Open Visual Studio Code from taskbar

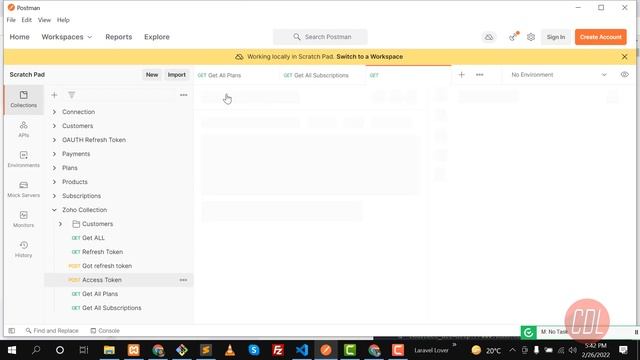click(x=302, y=350)
